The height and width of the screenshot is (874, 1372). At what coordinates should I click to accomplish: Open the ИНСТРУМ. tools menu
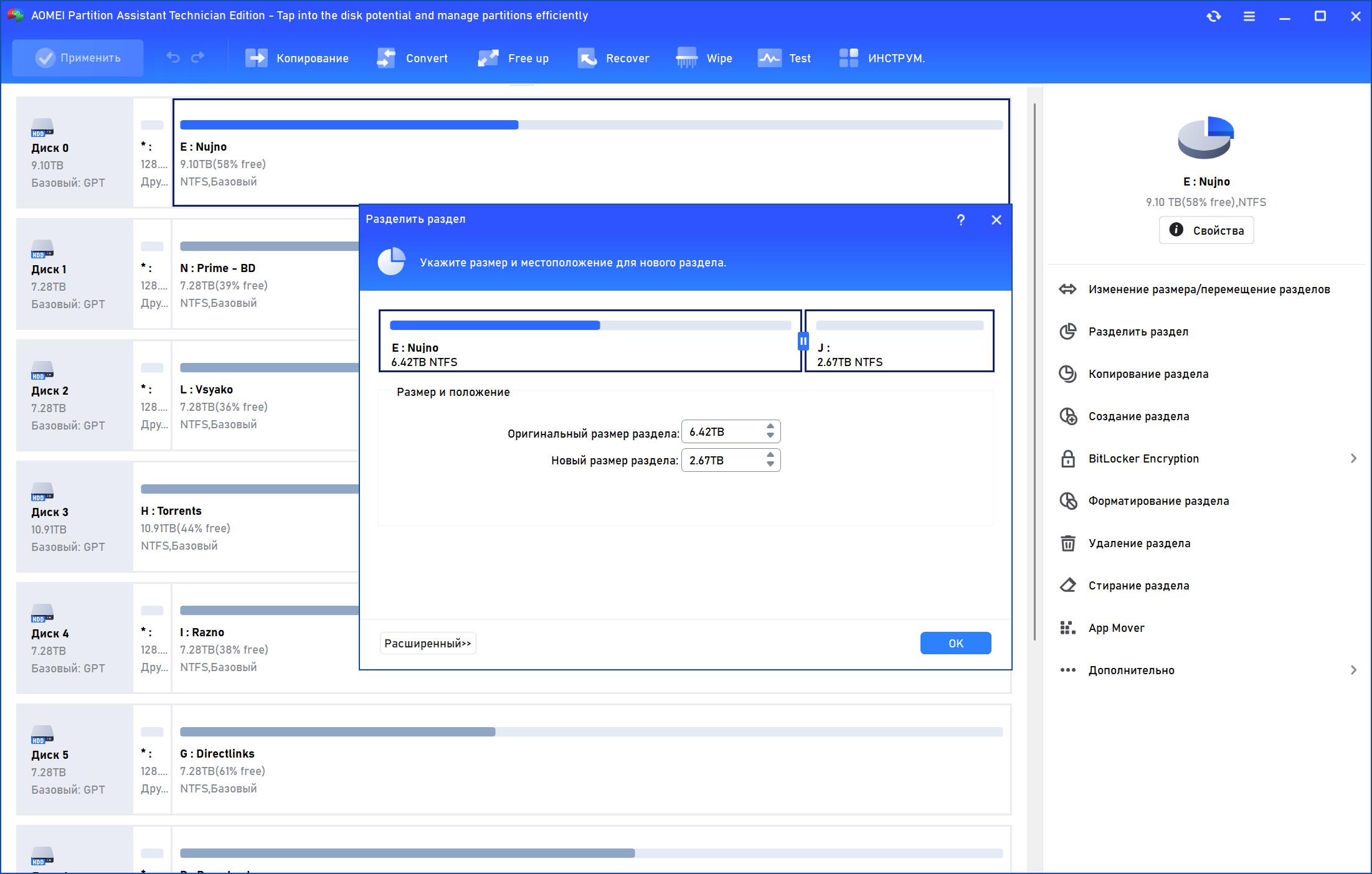coord(881,58)
